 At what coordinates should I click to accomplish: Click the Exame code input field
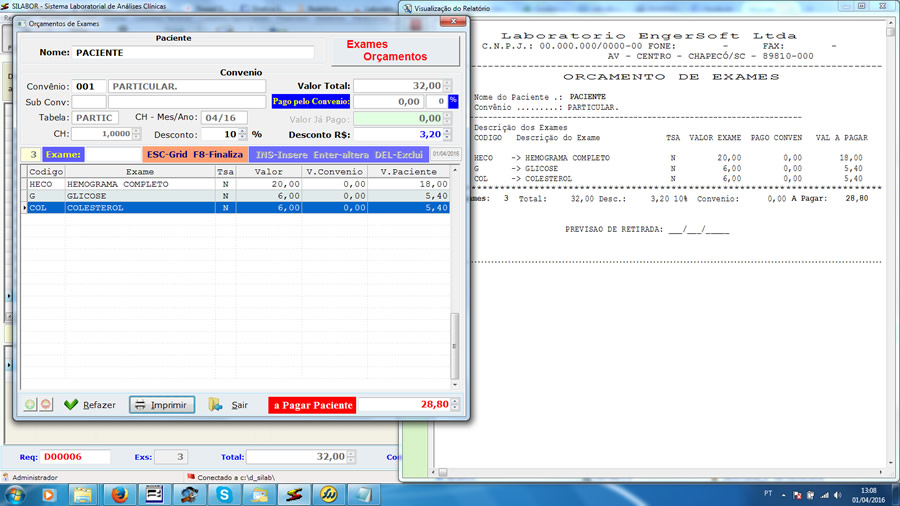pos(112,155)
